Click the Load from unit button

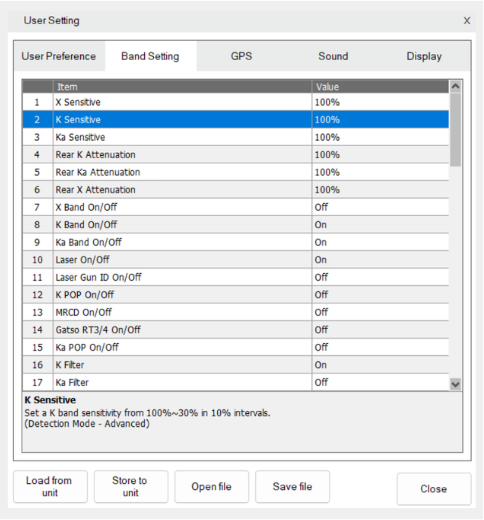tap(50, 486)
